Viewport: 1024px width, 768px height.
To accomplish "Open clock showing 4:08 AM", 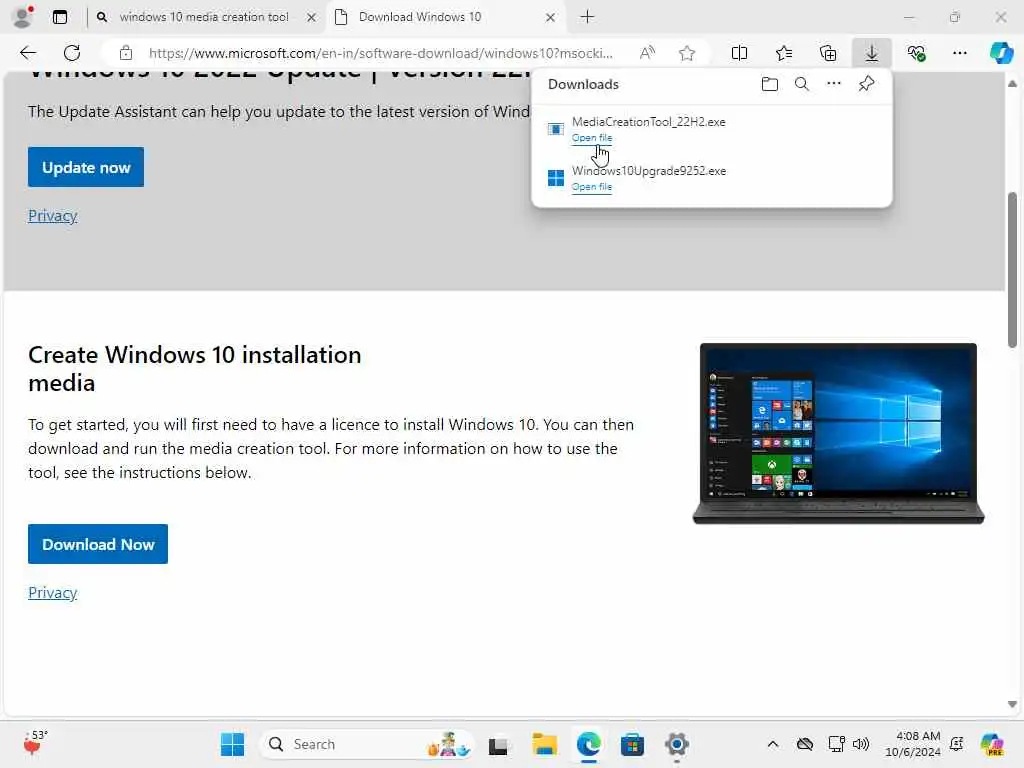I will (912, 744).
